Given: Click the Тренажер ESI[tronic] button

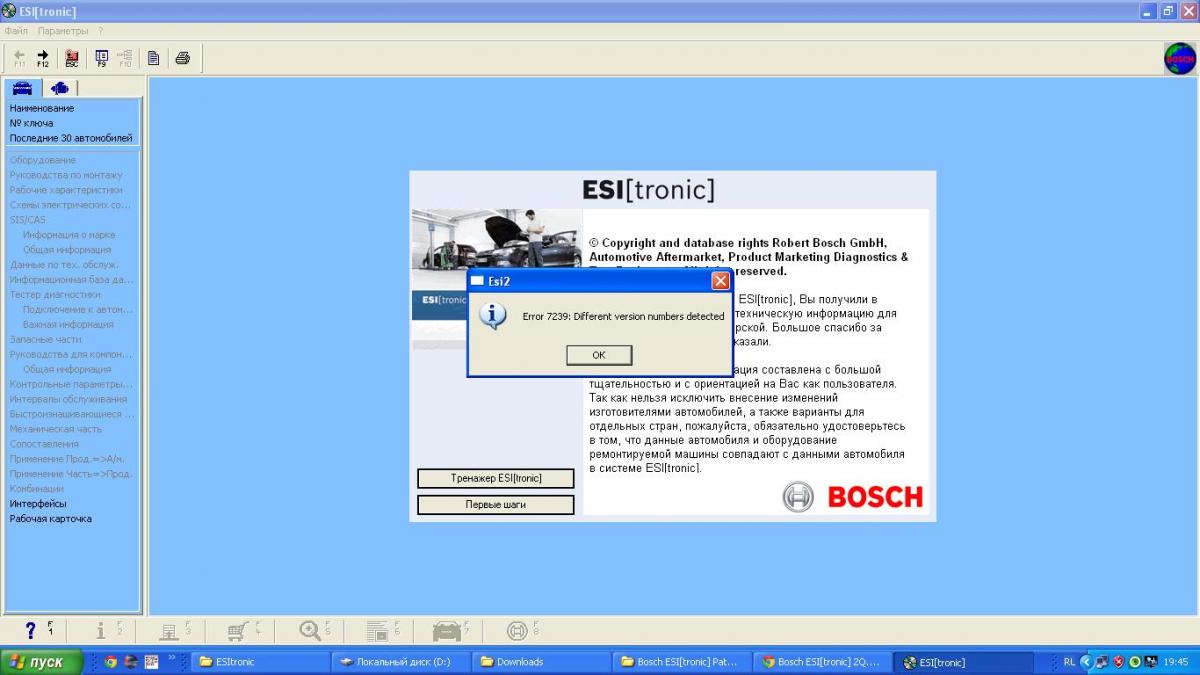Looking at the screenshot, I should tap(495, 478).
